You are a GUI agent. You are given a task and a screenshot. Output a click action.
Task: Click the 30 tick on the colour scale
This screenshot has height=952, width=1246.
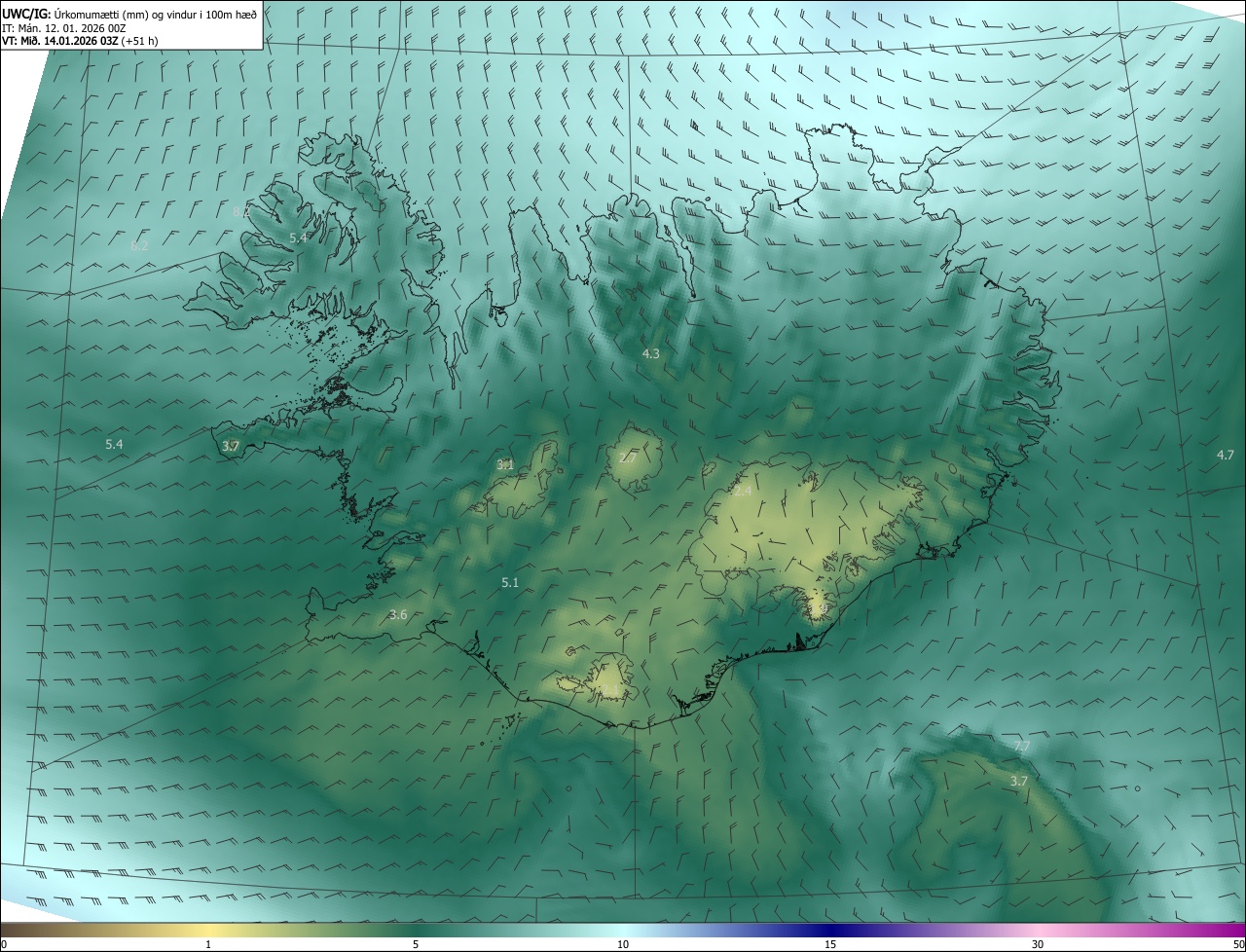click(1038, 945)
